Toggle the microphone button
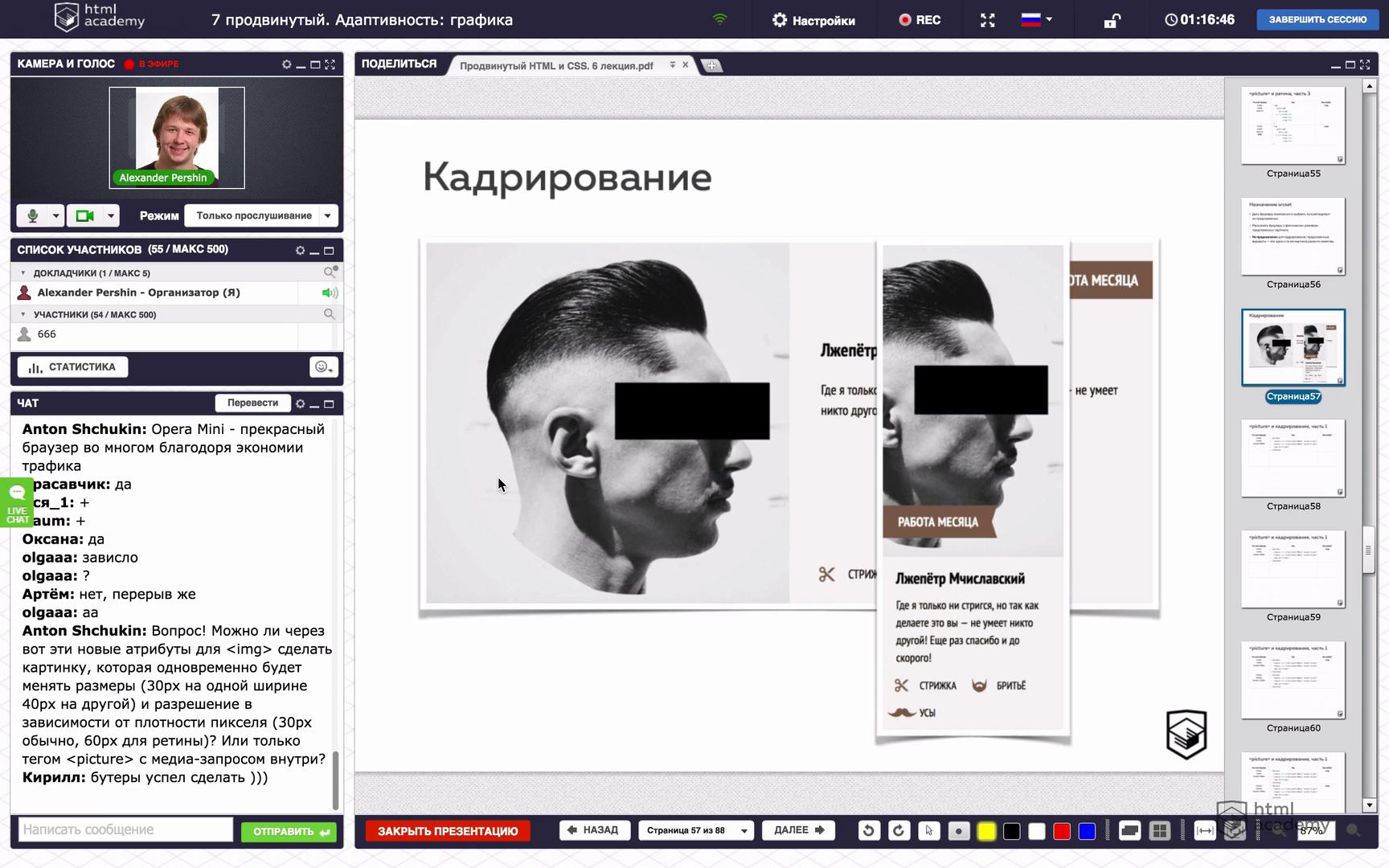 click(33, 215)
